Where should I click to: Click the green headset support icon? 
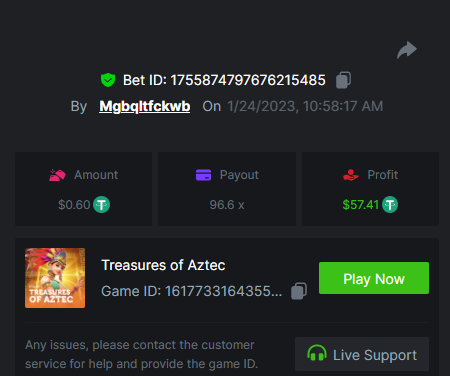[x=317, y=353]
